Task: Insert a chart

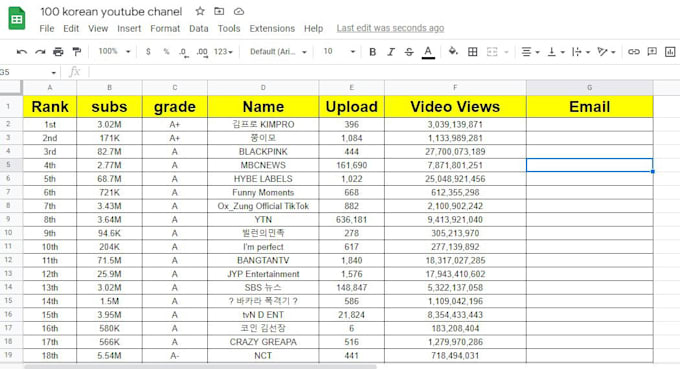Action: [x=670, y=52]
